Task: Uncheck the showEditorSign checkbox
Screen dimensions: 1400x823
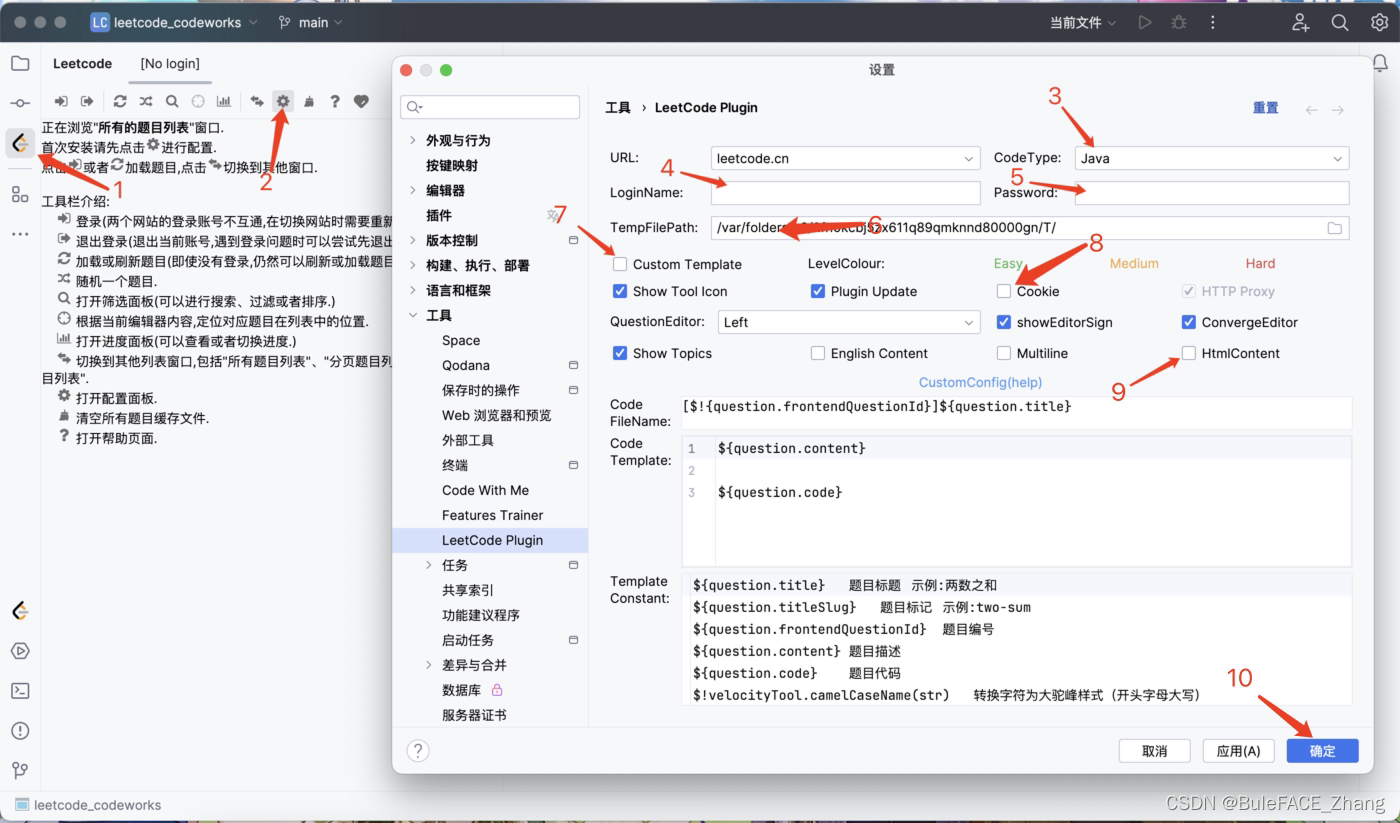Action: click(x=1004, y=322)
